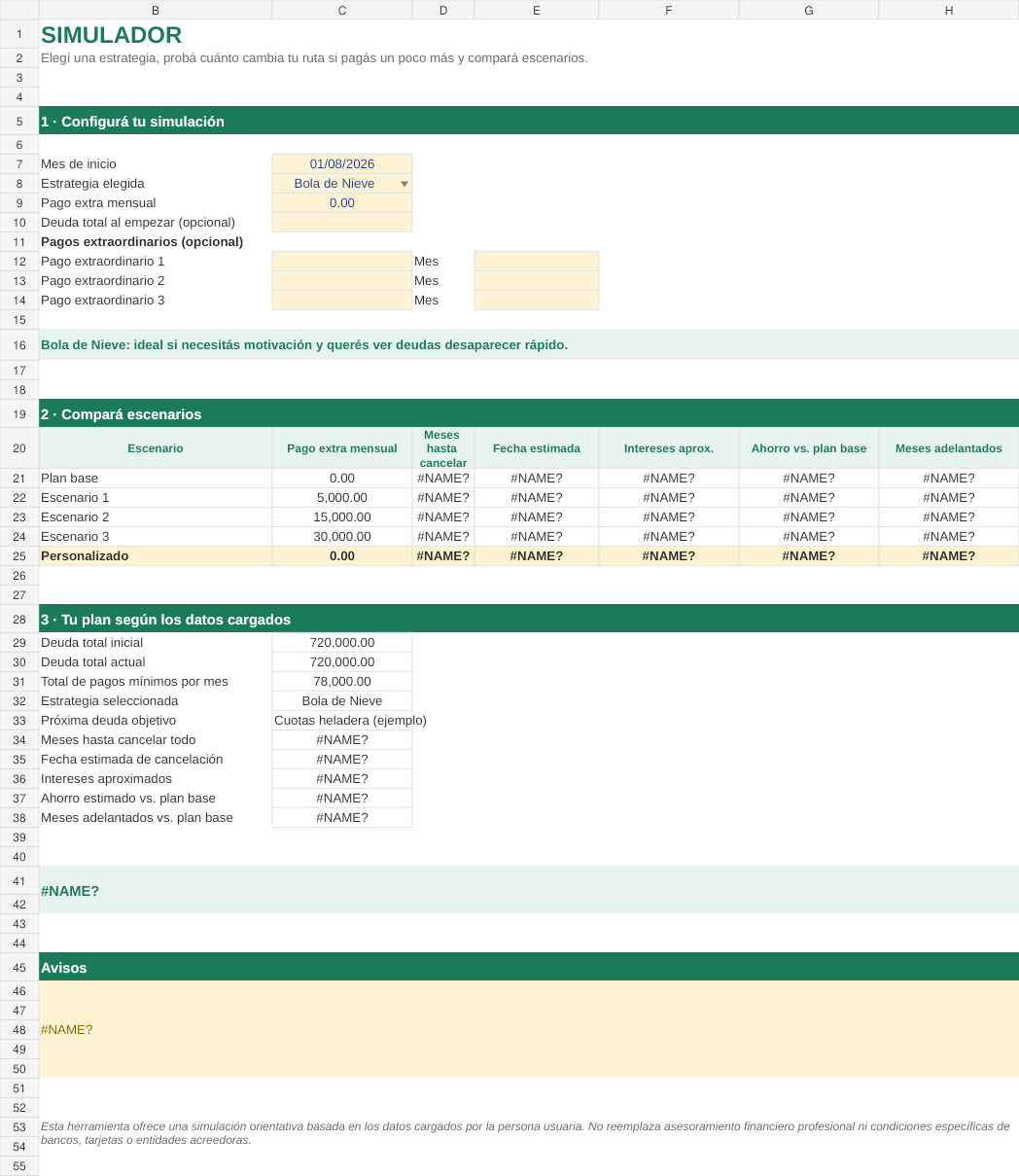
Task: Select the 78,000.00 total pagos mínimos value
Action: click(x=342, y=682)
